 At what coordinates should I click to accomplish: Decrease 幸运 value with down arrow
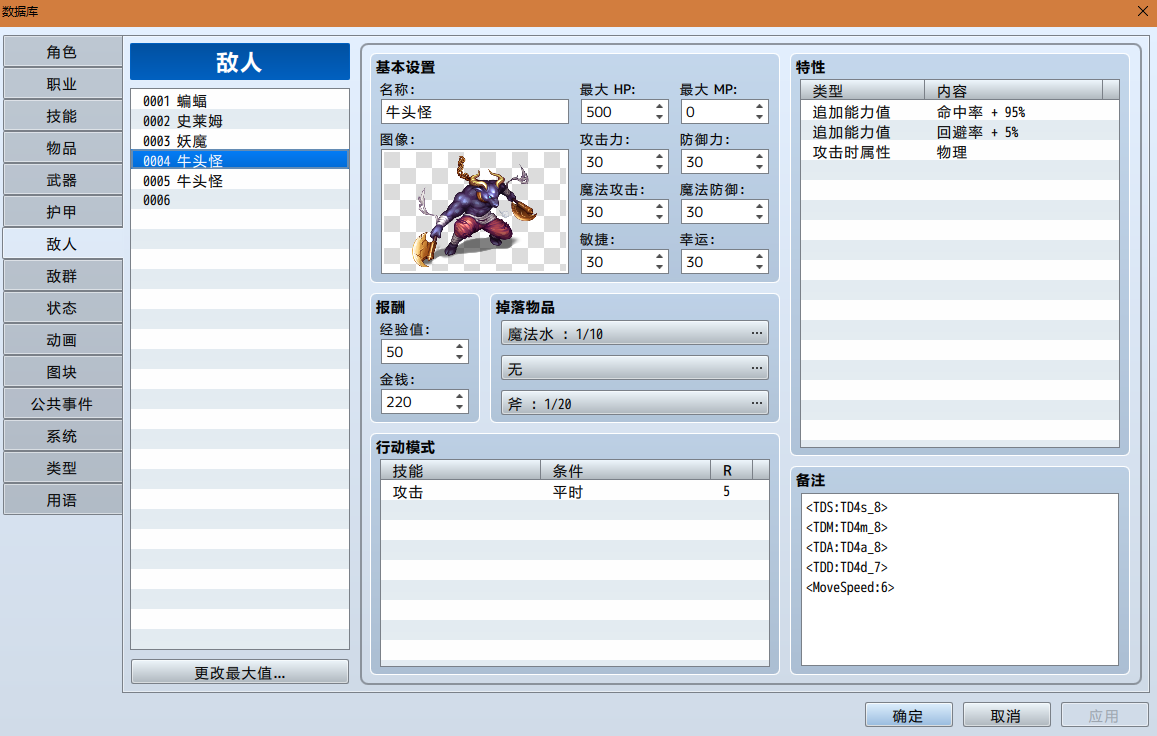[759, 267]
